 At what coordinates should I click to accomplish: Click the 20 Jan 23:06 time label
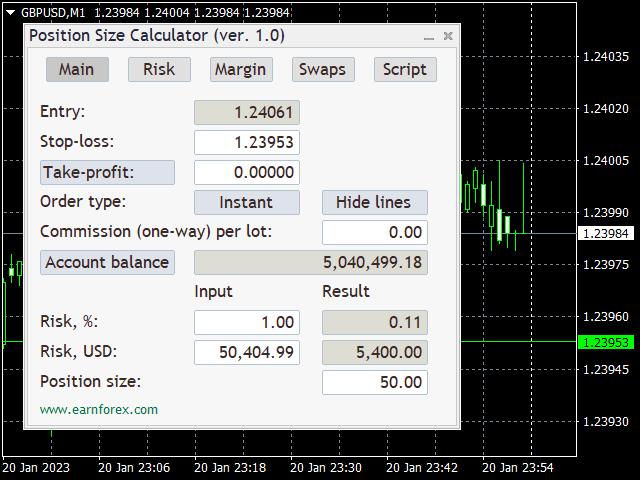point(134,467)
